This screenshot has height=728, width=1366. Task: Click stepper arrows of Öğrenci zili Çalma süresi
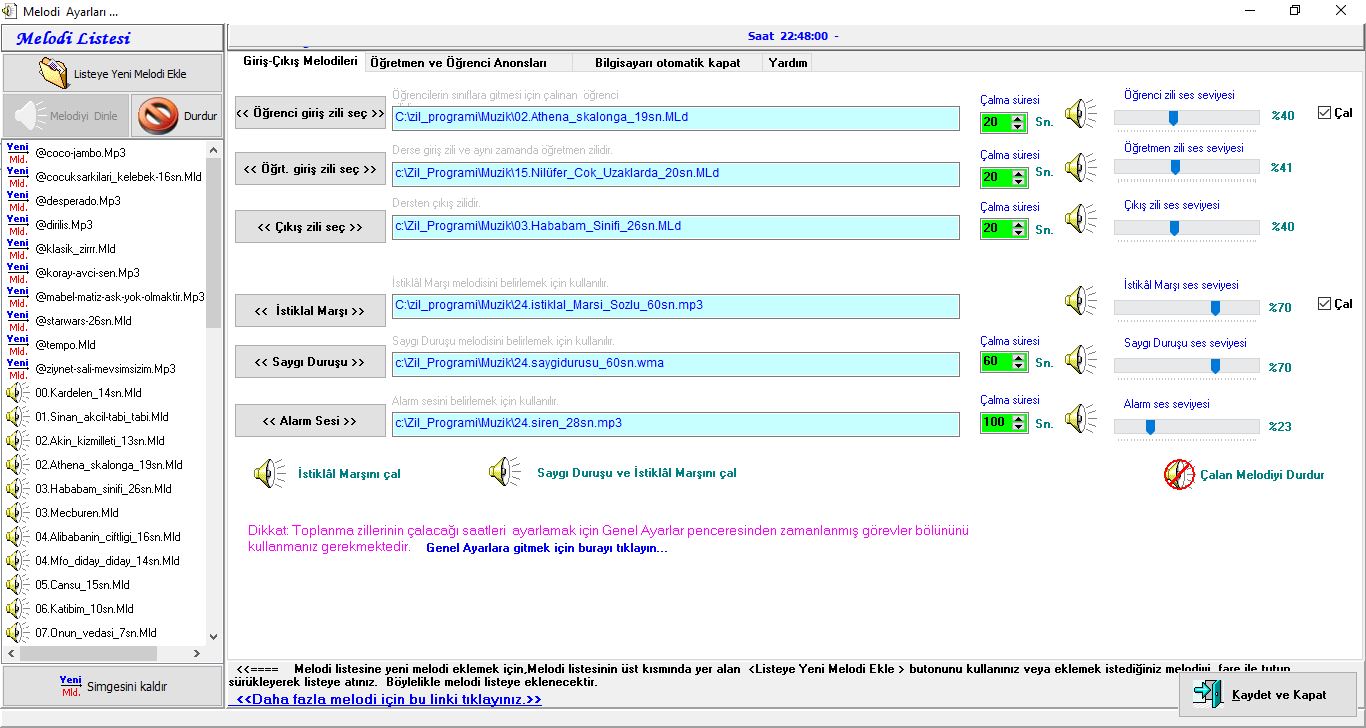click(x=1018, y=122)
